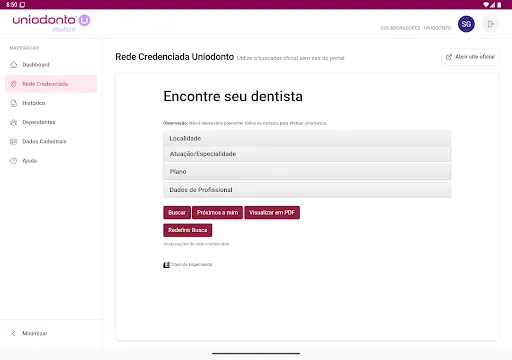The width and height of the screenshot is (512, 360).
Task: Open the SG user avatar
Action: [x=466, y=24]
